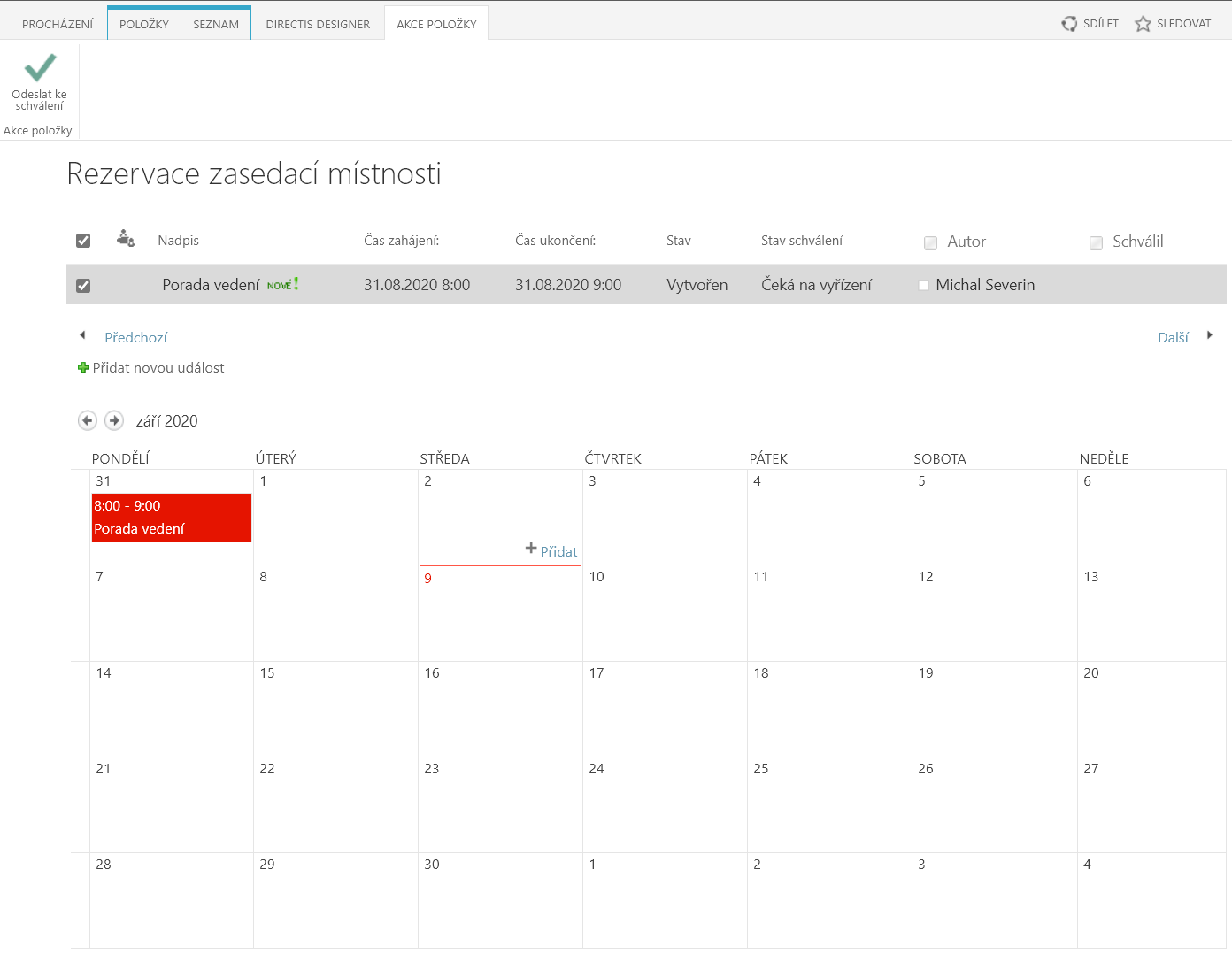This screenshot has width=1232, height=953.
Task: Click the Sledovat label
Action: pyautogui.click(x=1183, y=24)
